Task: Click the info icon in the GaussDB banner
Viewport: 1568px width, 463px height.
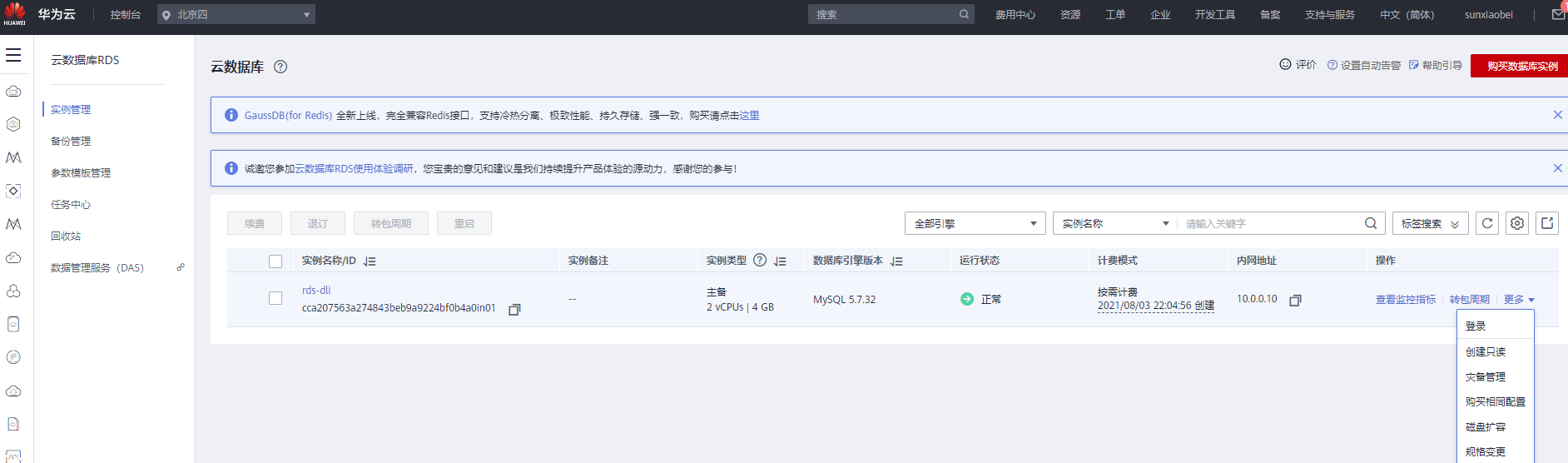Action: tap(231, 115)
